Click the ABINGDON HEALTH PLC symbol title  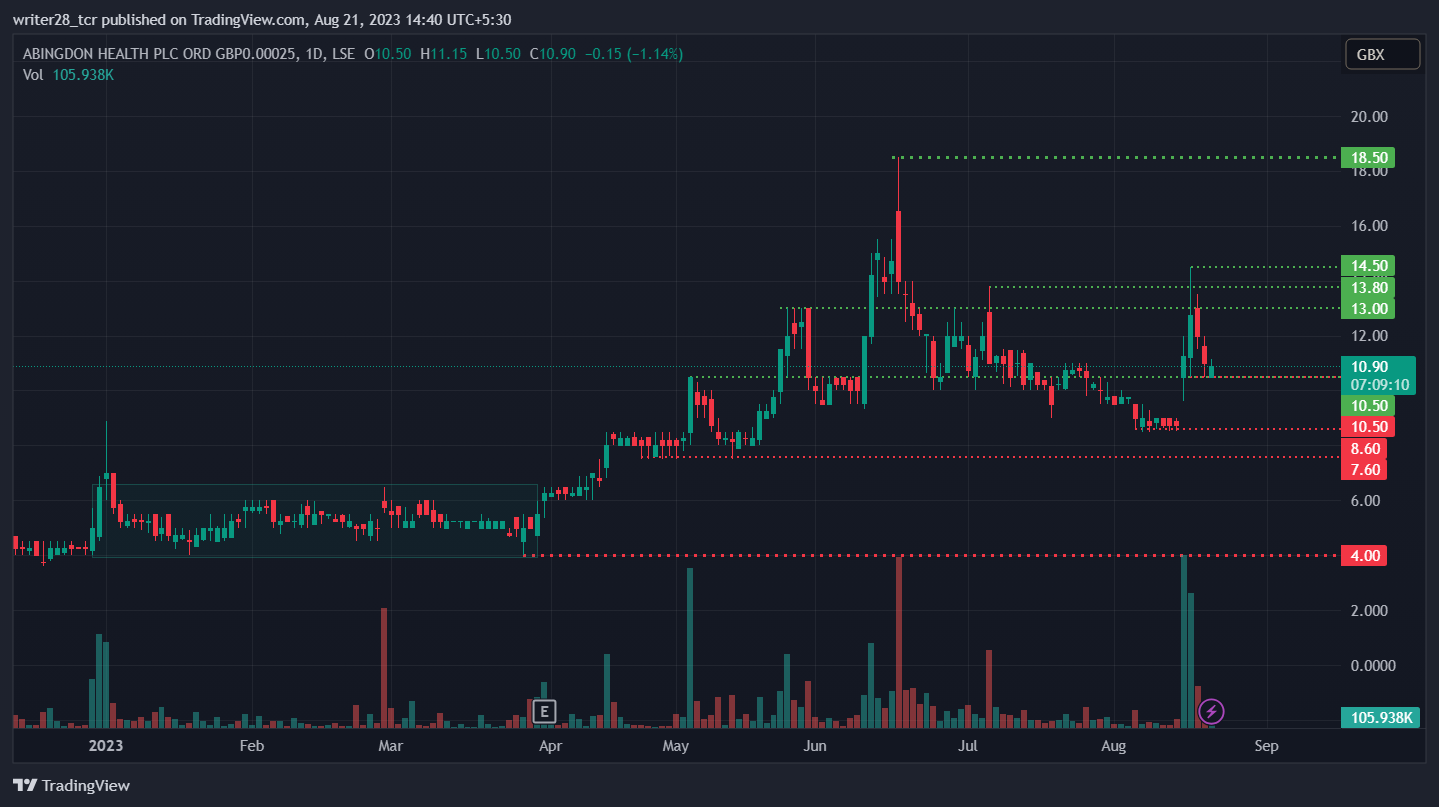coord(159,54)
